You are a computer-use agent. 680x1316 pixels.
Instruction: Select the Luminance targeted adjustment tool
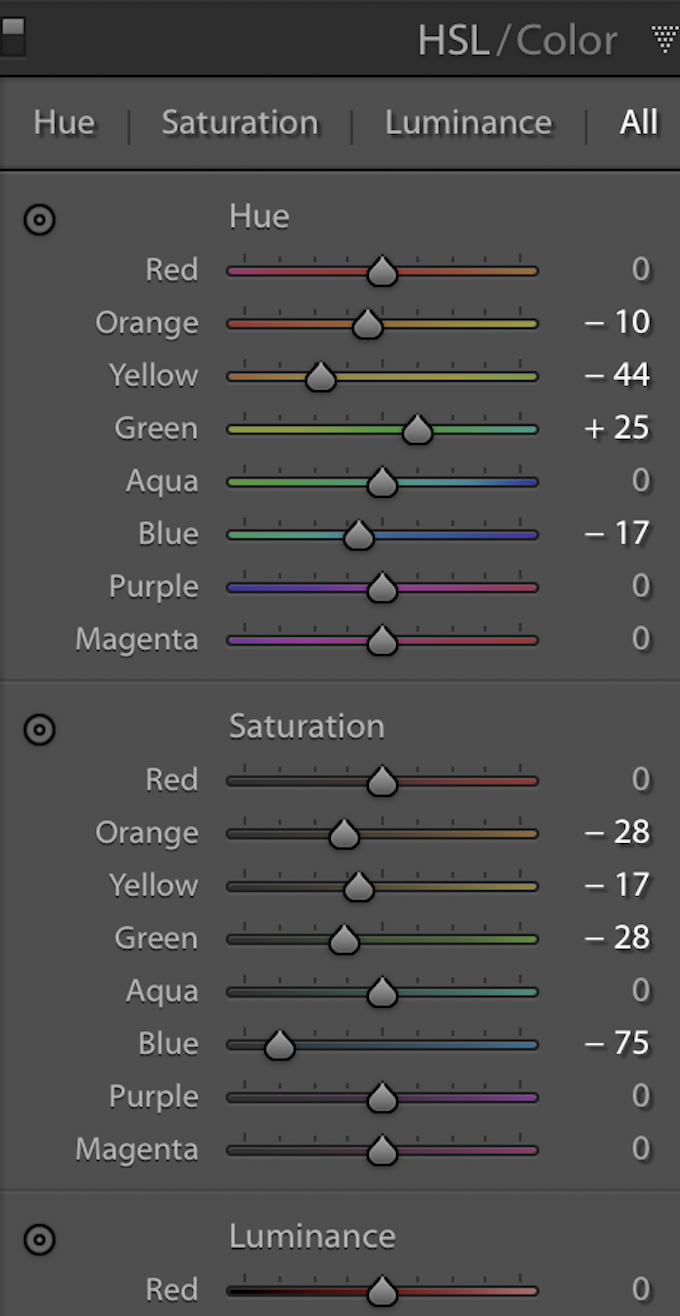tap(39, 1240)
